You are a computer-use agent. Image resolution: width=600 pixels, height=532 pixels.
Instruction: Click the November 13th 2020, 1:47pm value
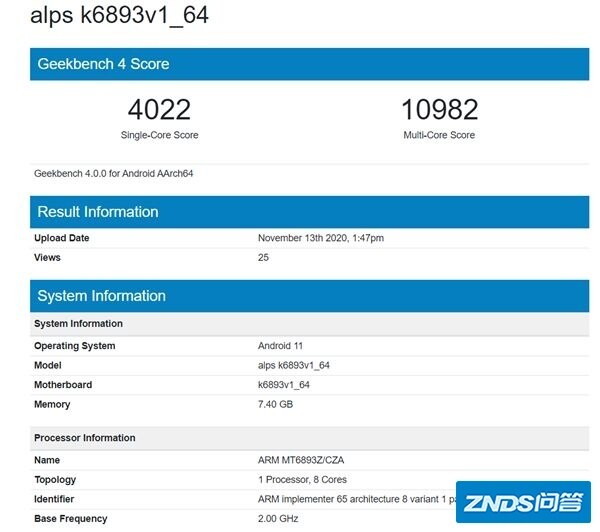321,238
